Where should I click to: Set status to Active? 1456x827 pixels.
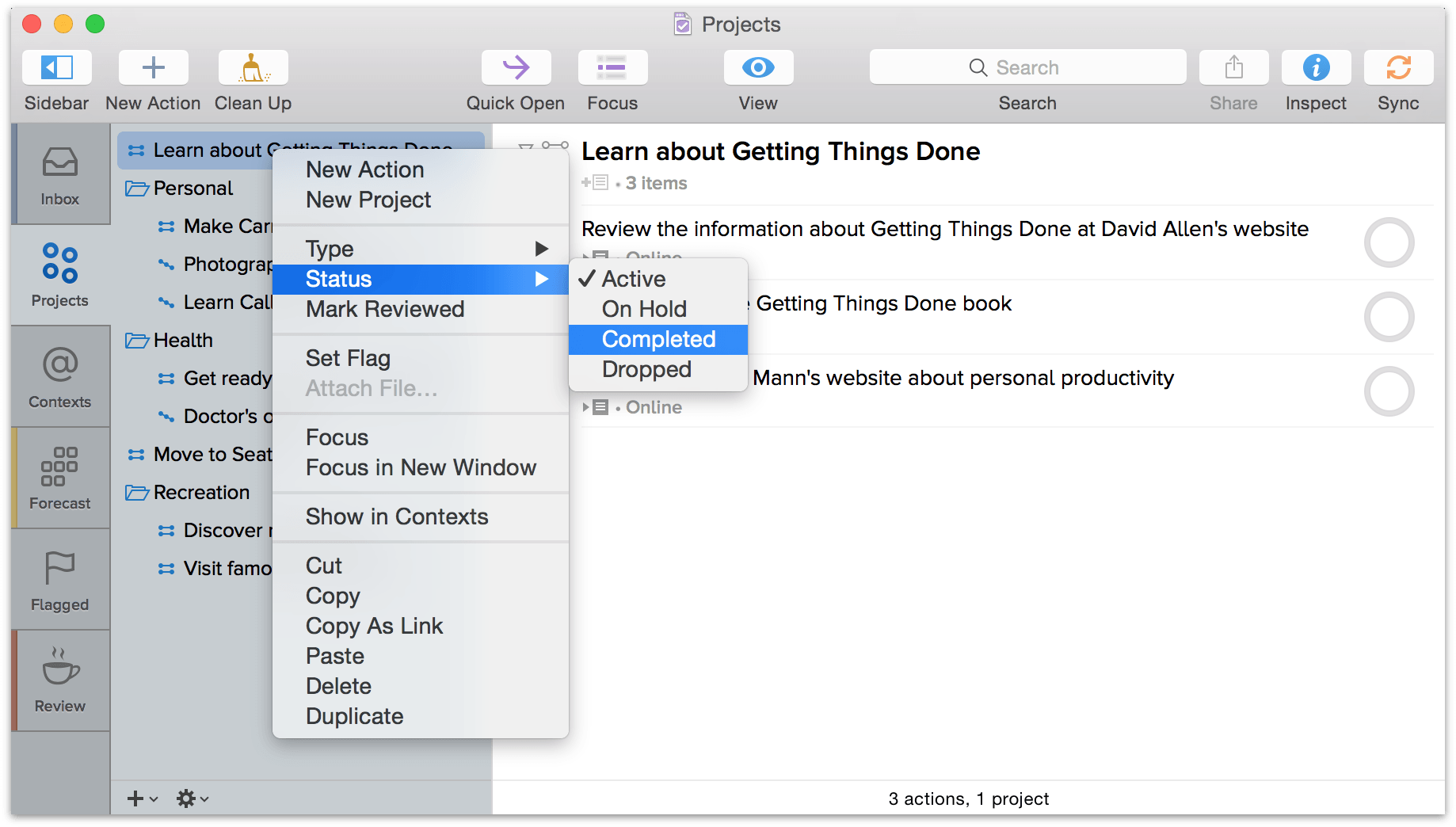[x=658, y=279]
